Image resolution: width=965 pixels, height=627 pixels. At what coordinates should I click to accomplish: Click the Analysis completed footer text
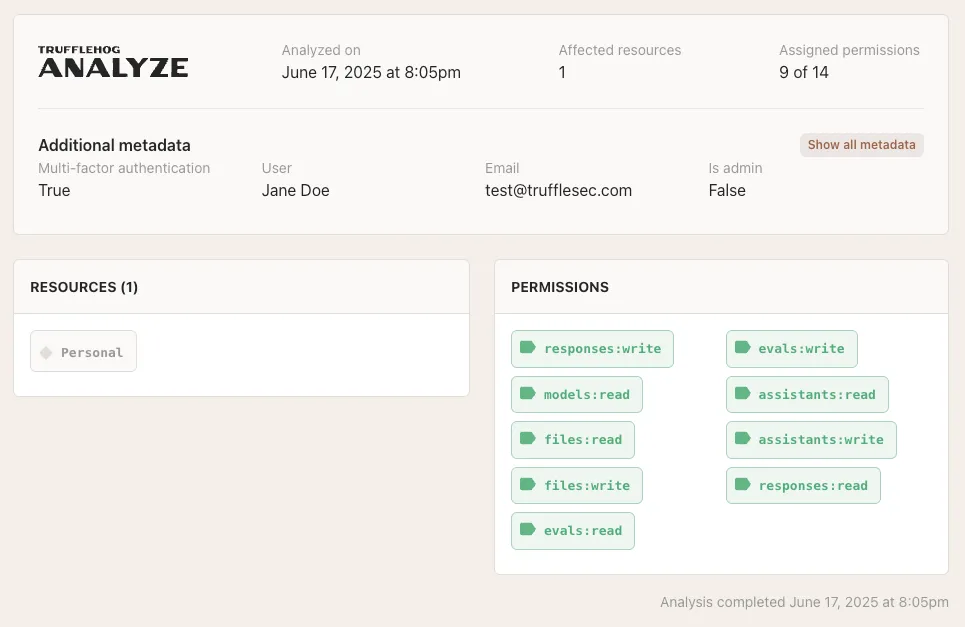click(804, 602)
